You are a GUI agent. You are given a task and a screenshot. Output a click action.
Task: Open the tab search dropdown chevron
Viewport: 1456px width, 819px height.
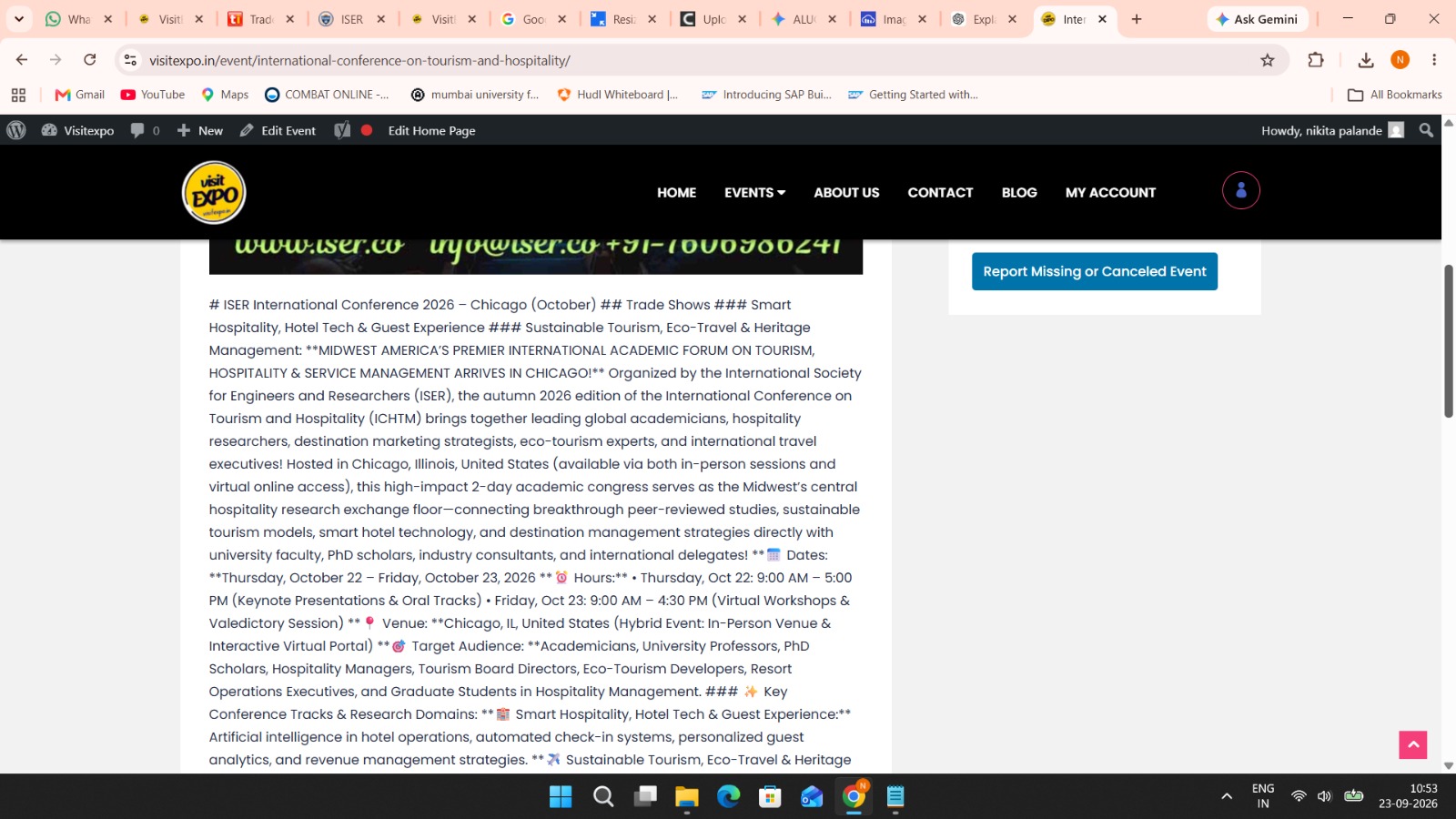18,19
